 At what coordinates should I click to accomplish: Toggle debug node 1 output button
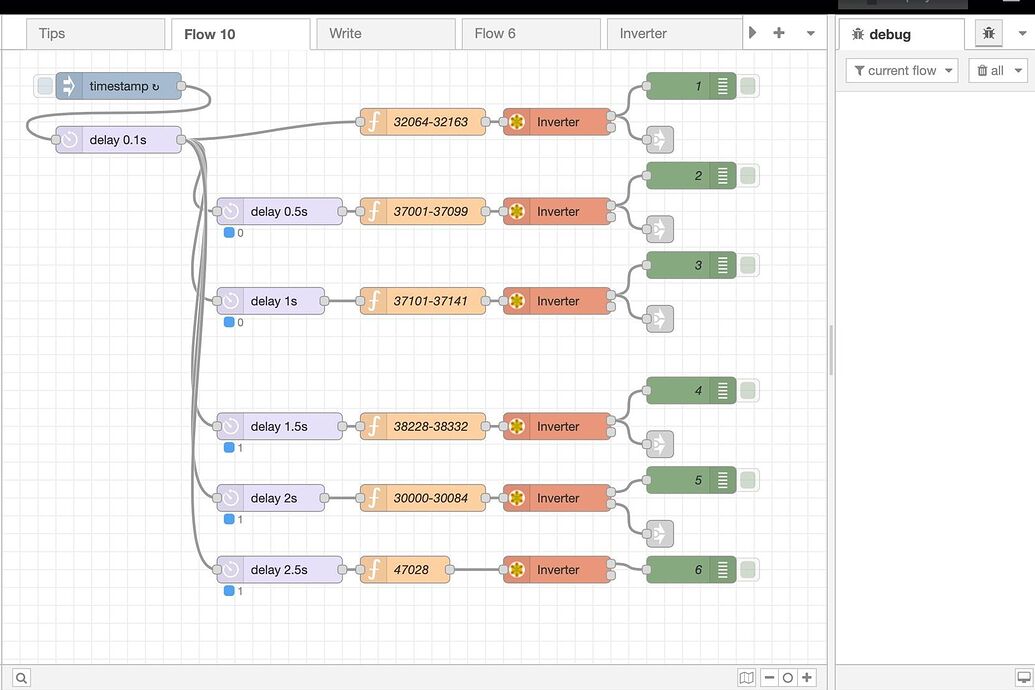point(748,86)
